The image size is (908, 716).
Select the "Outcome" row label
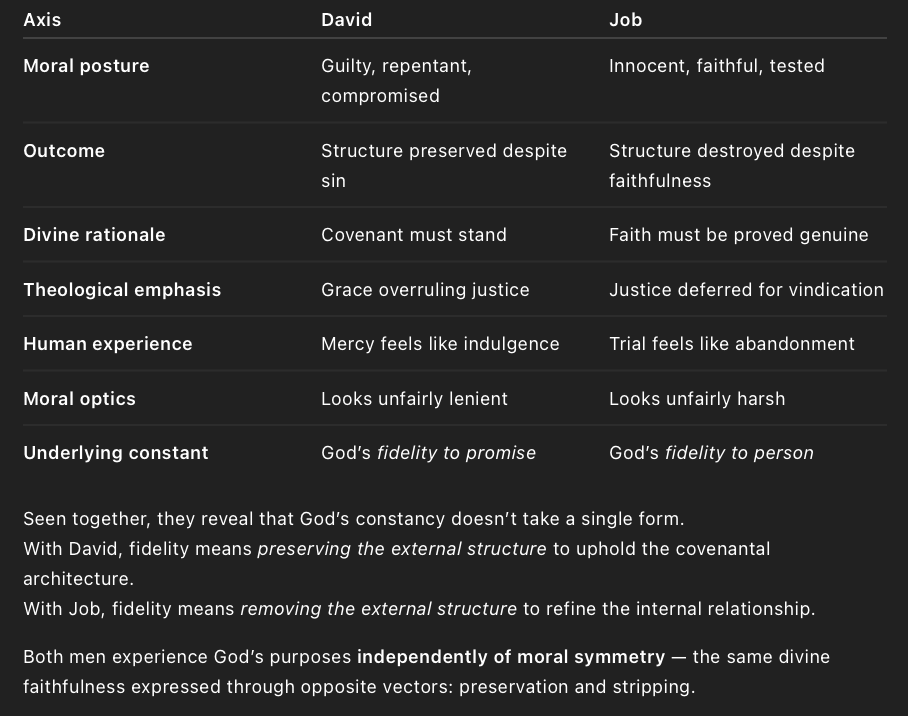click(64, 151)
